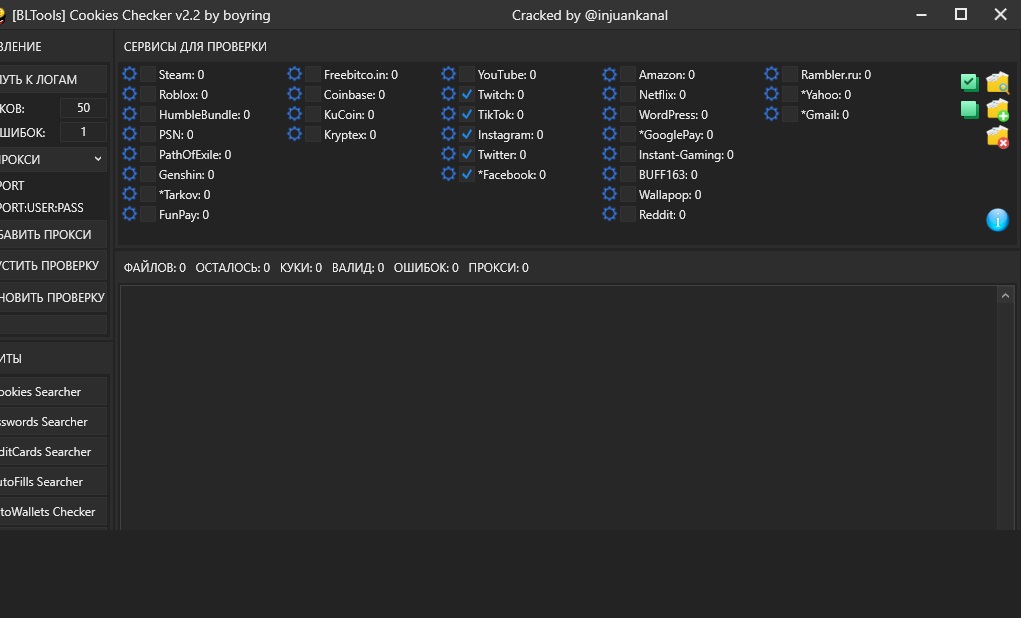Click the folder with green plus icon

point(997,109)
